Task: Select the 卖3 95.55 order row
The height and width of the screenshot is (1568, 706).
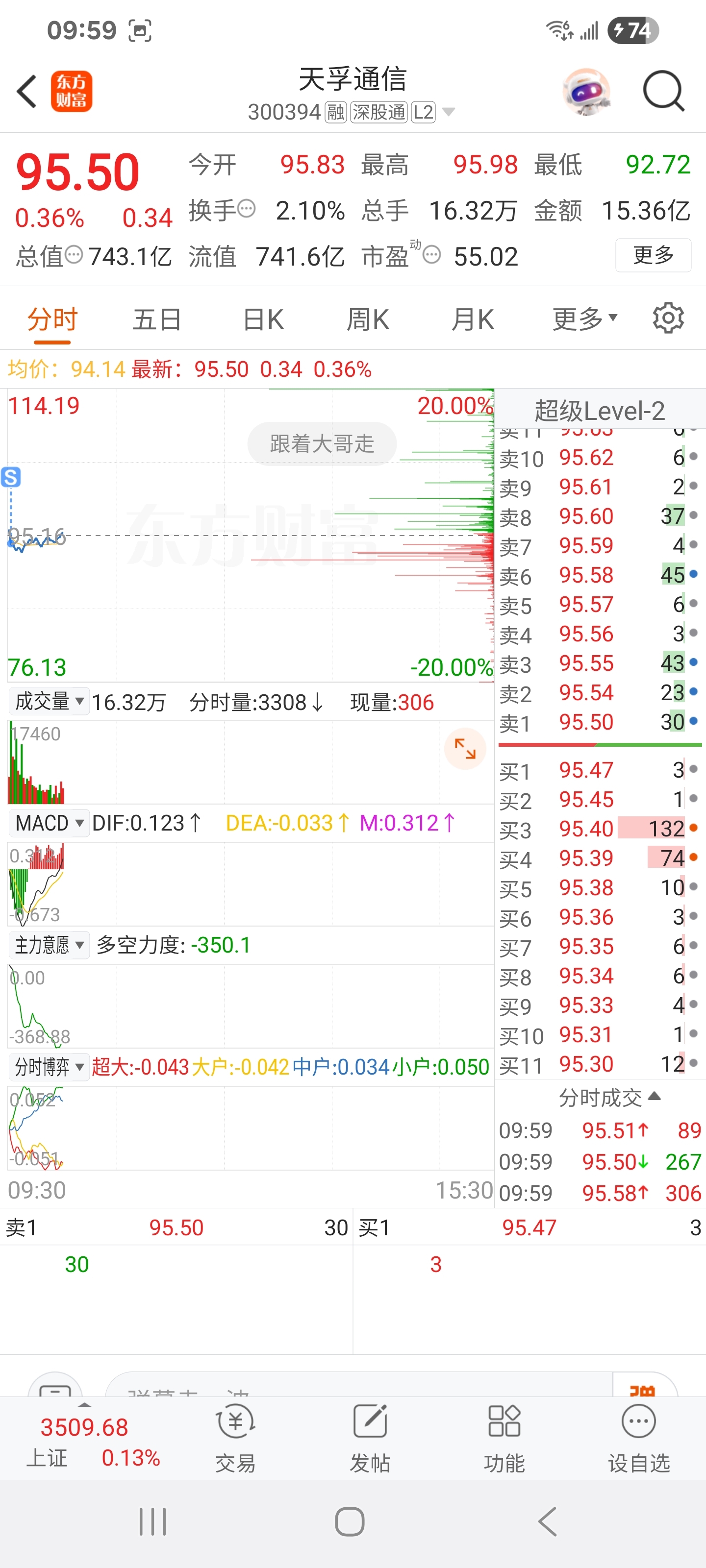Action: [600, 663]
